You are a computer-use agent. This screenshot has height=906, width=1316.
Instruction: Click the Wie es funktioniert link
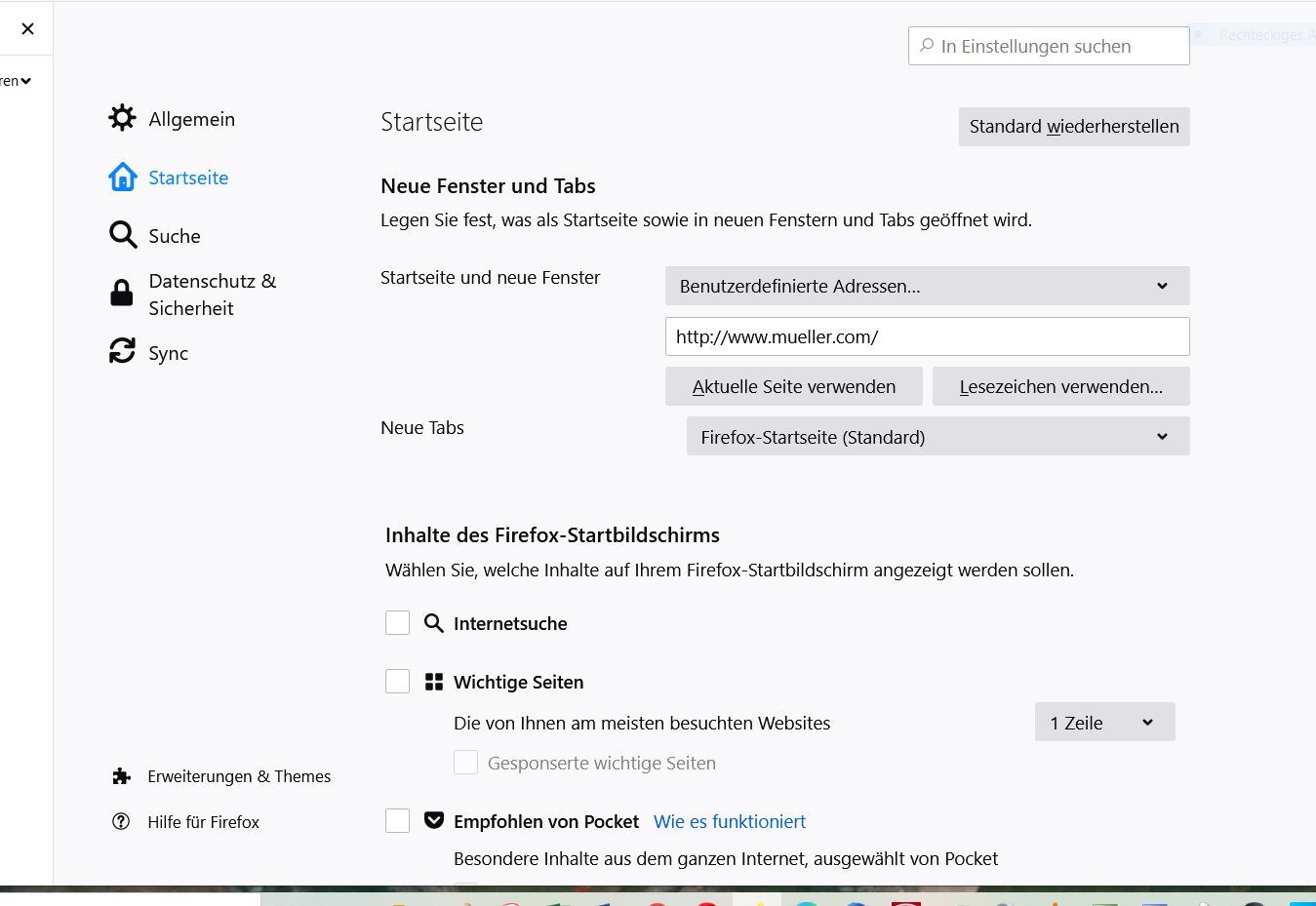pyautogui.click(x=730, y=821)
